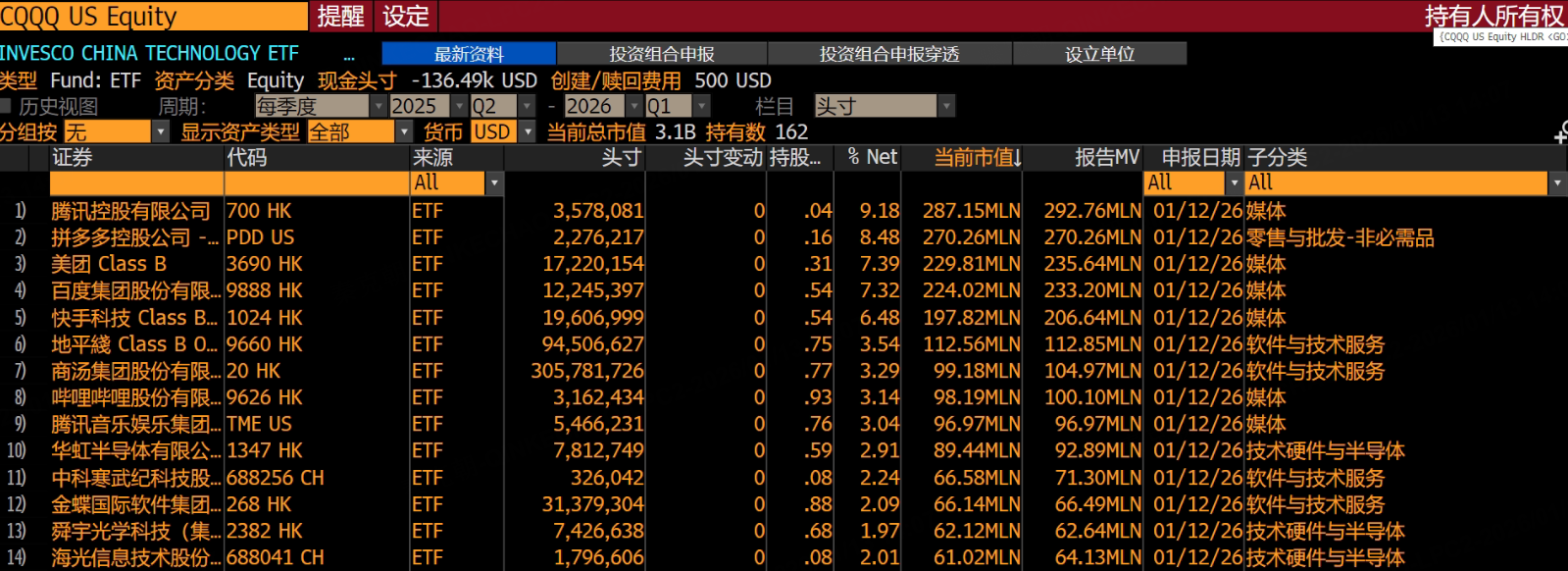Select the 百度集团股份有限 security

[135, 290]
